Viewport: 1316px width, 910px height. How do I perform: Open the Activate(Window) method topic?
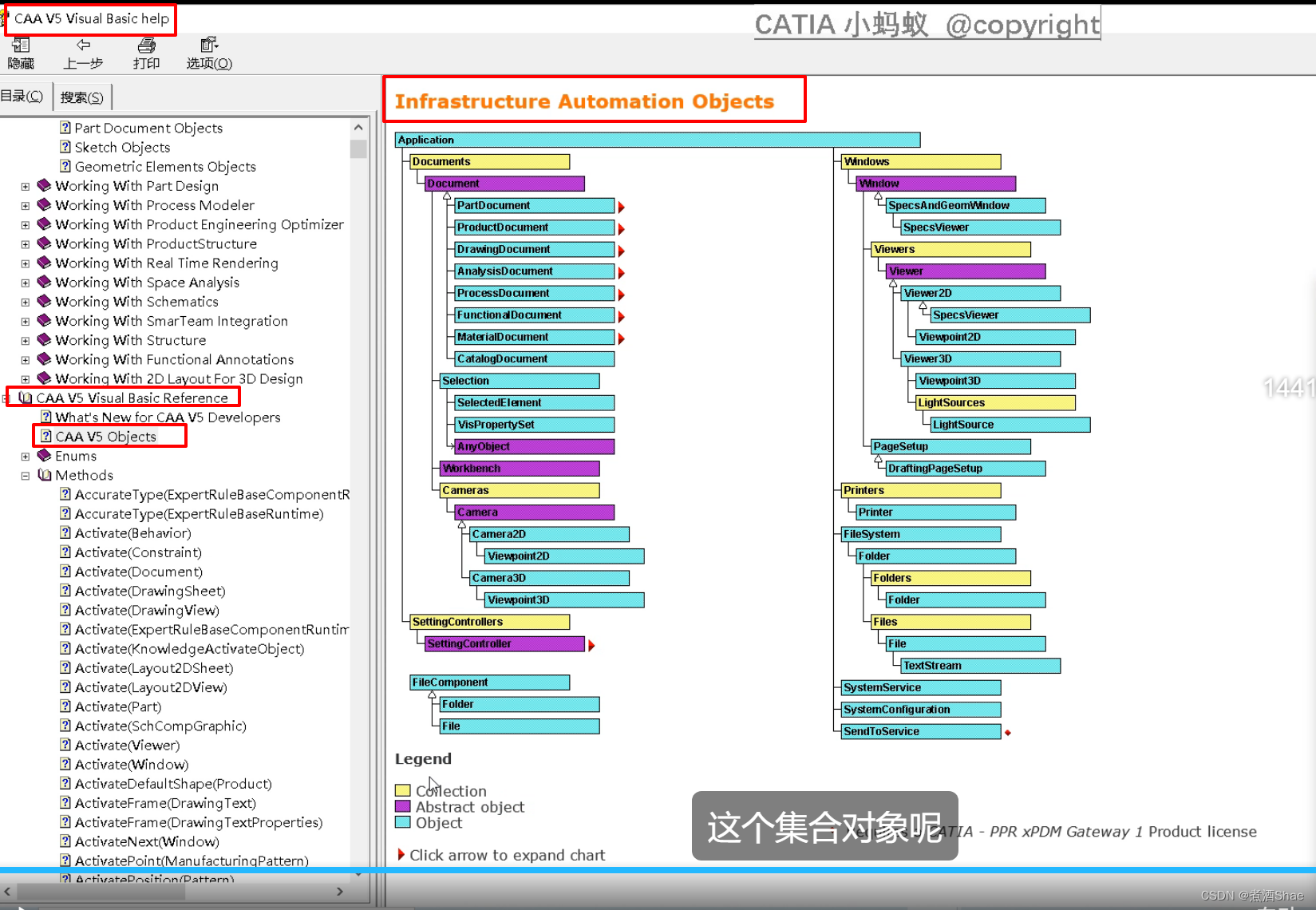[132, 765]
